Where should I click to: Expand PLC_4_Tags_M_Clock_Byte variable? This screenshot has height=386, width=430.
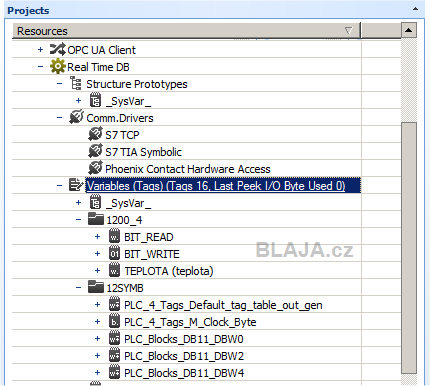click(x=97, y=321)
